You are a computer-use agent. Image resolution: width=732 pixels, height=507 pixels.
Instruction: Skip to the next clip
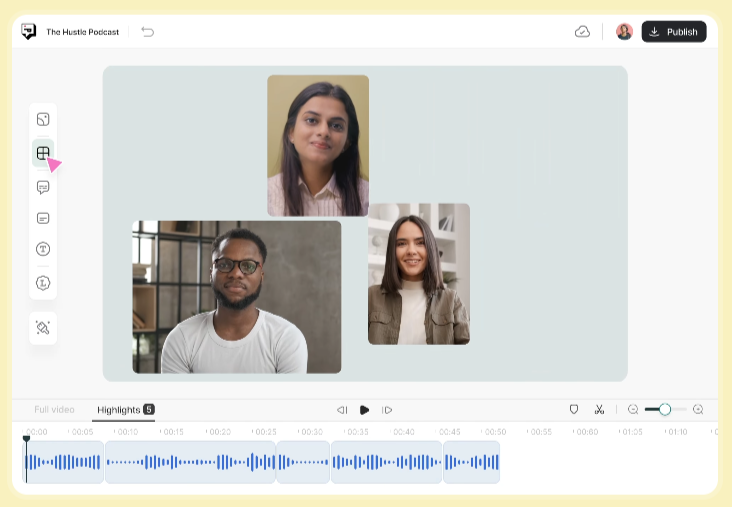[x=387, y=410]
